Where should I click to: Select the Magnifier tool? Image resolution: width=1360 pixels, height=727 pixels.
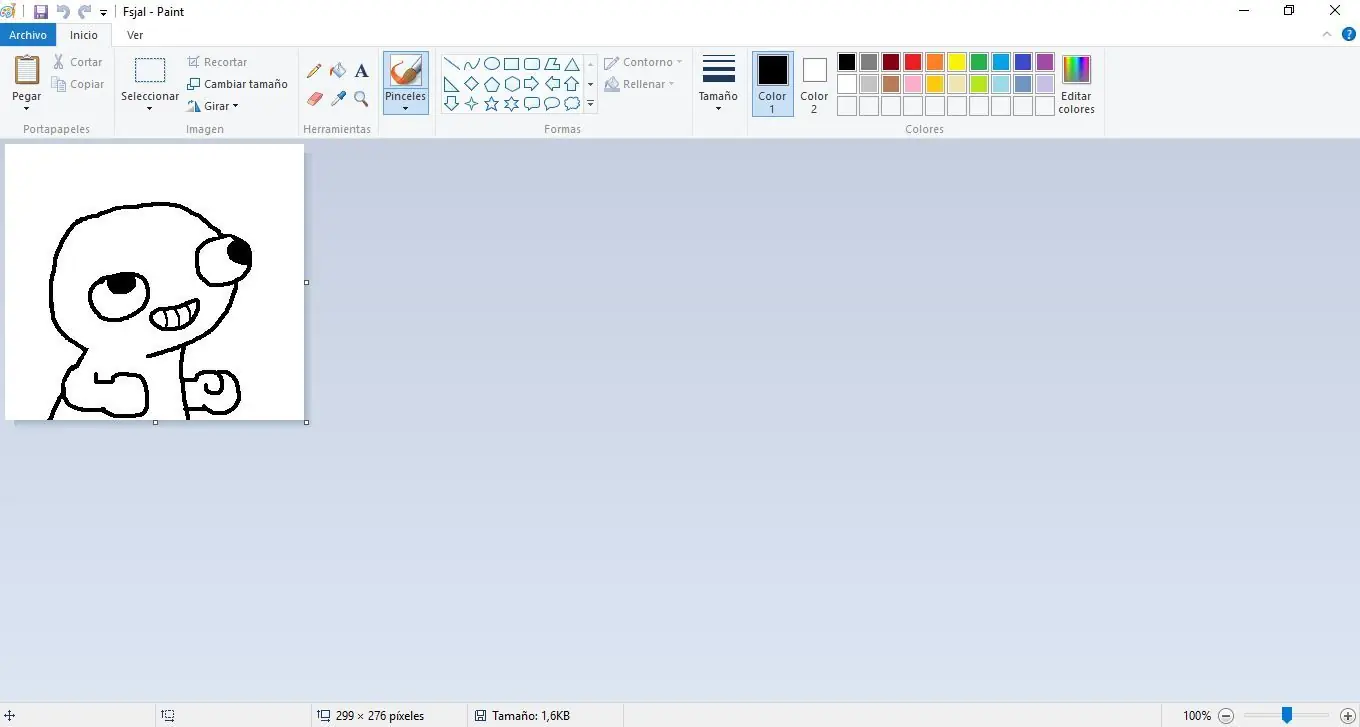[361, 99]
